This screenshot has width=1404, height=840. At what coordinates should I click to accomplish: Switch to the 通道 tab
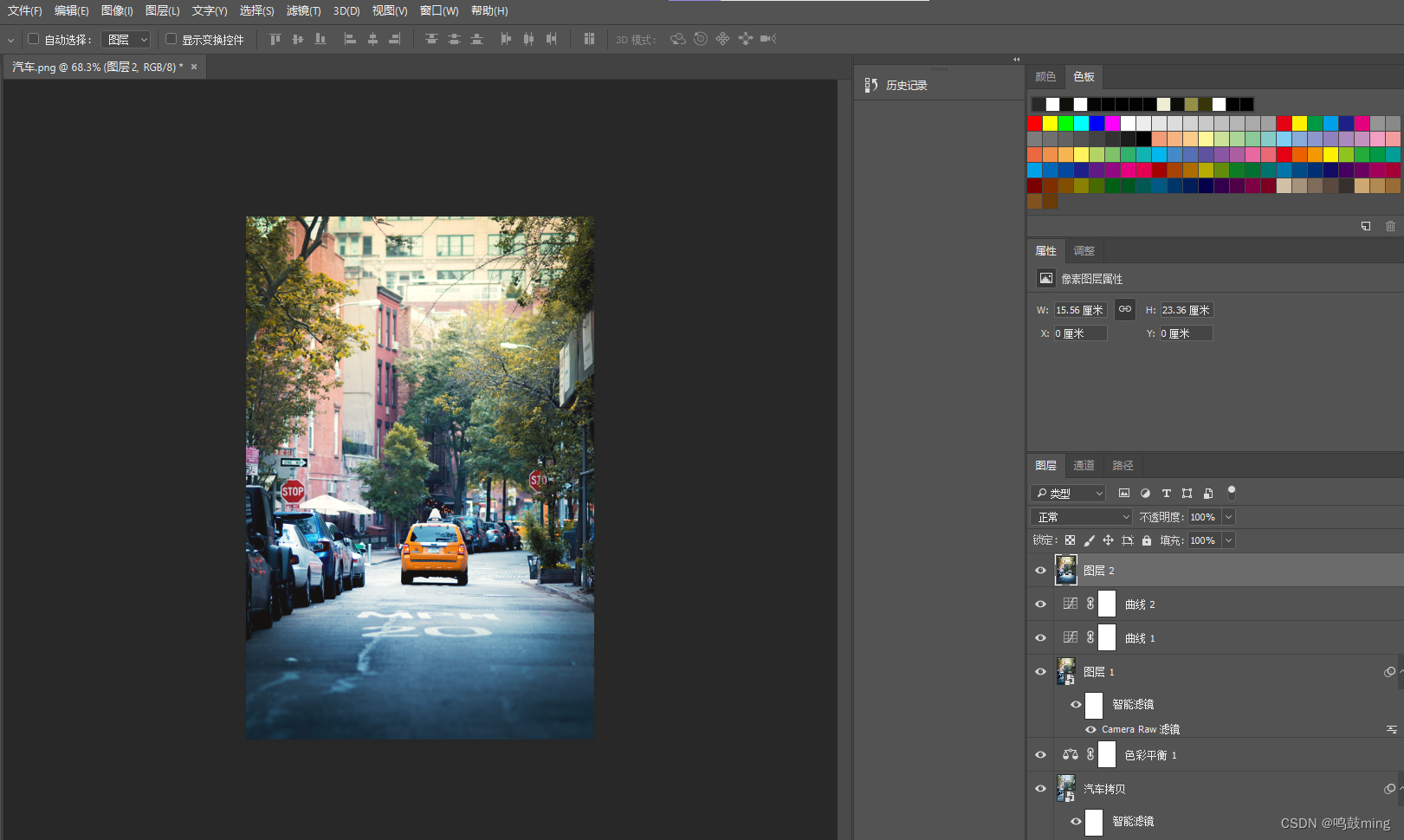1084,466
